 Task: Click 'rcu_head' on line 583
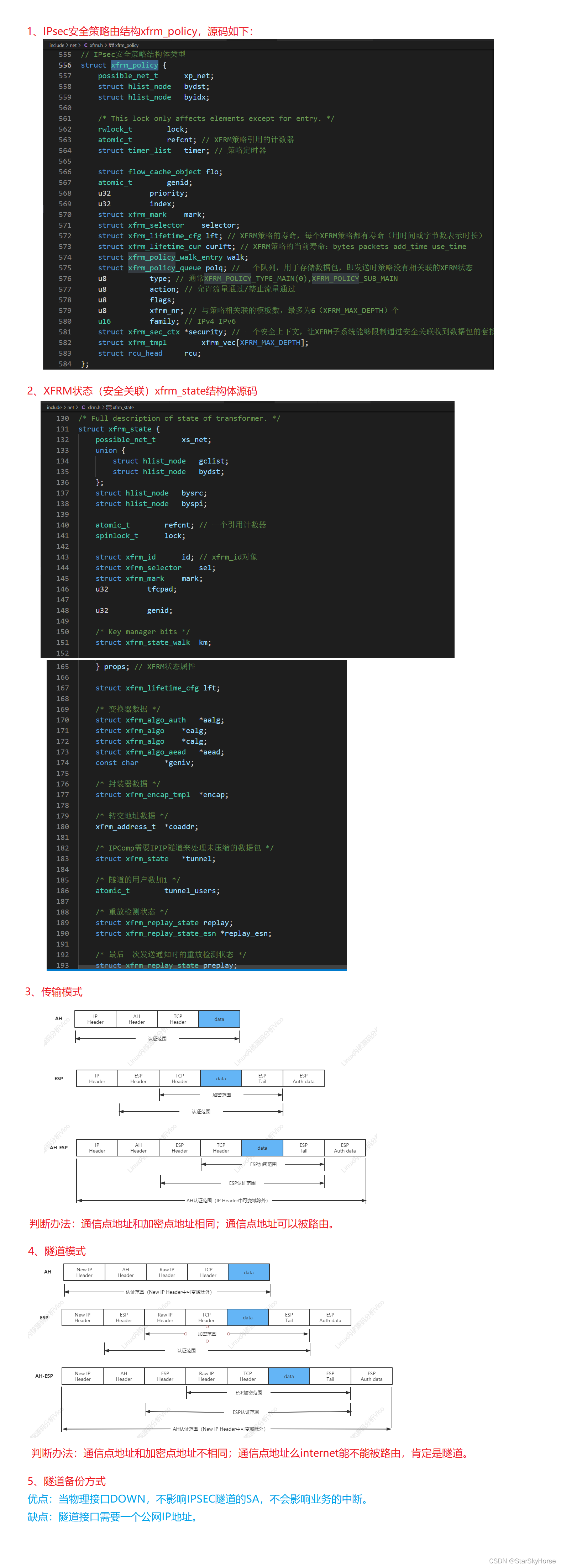(145, 354)
